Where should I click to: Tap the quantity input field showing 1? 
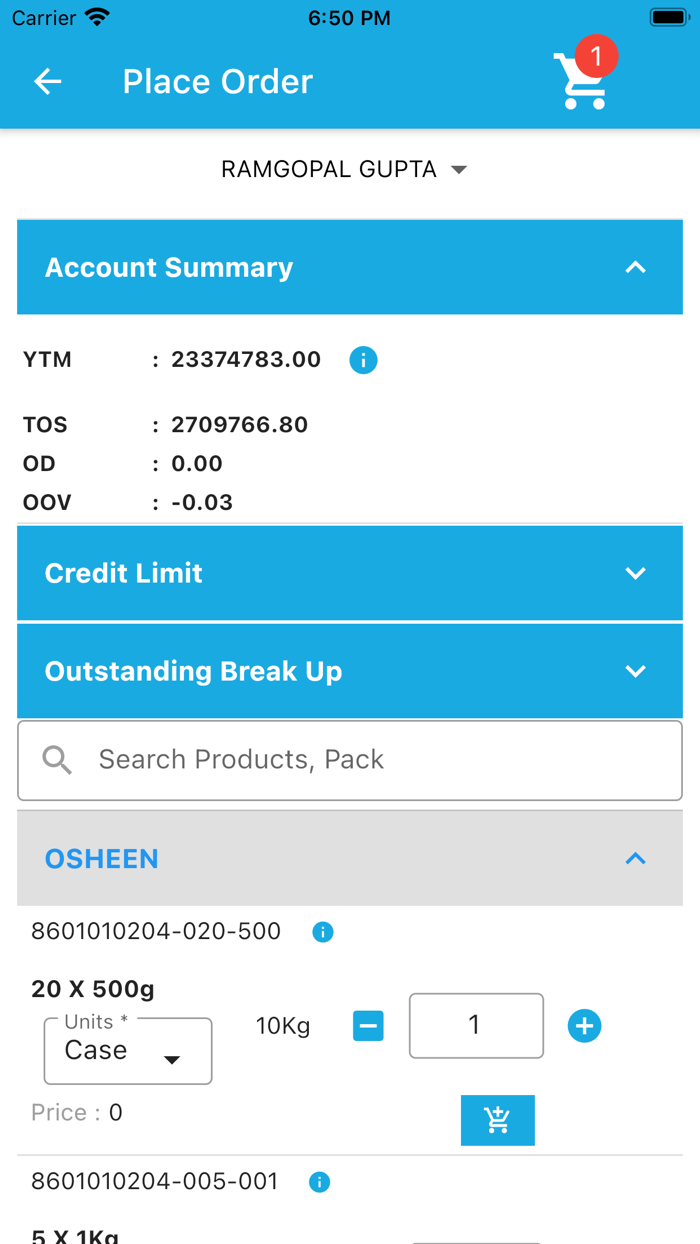(476, 1026)
